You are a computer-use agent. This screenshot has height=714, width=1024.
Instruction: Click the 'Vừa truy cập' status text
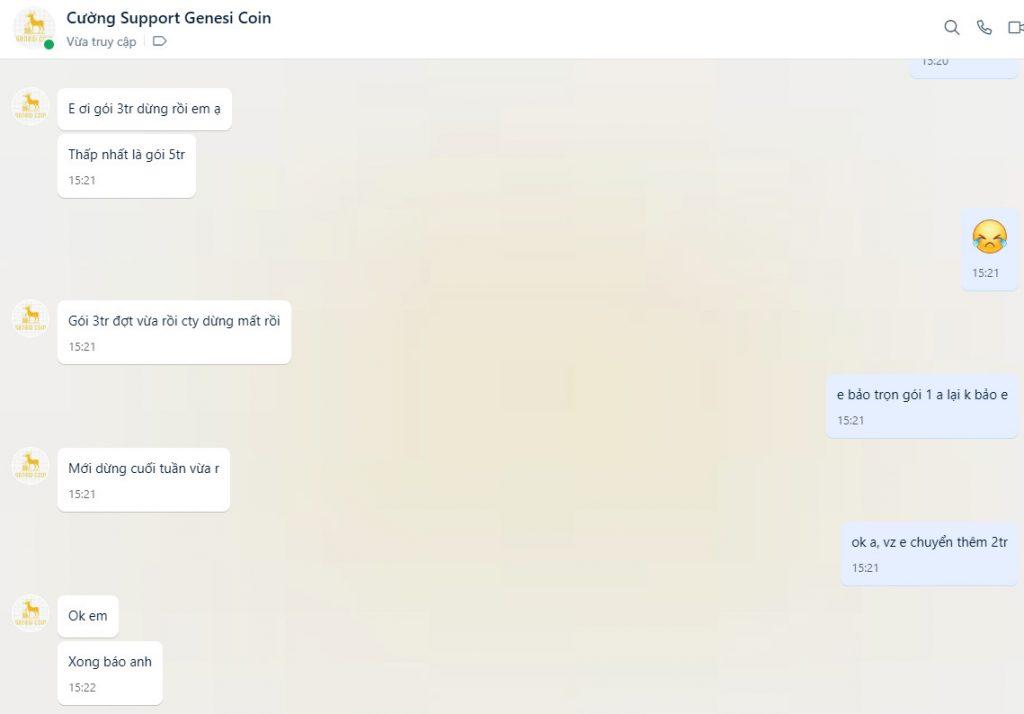coord(101,42)
